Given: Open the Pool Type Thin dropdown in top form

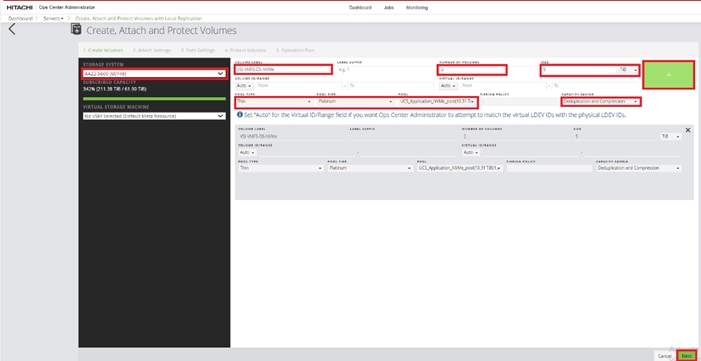Looking at the screenshot, I should point(274,102).
